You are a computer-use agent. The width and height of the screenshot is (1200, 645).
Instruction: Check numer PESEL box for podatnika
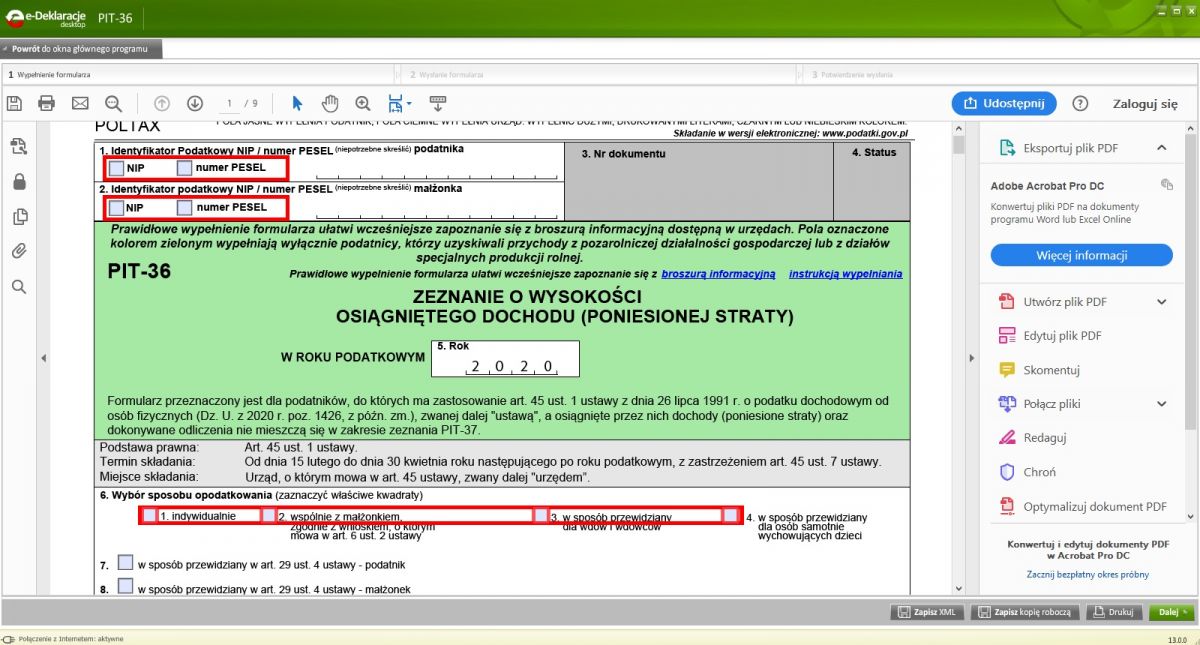point(184,168)
